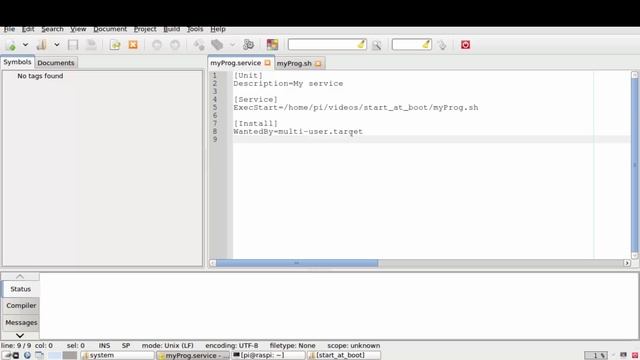Viewport: 640px width, 360px height.
Task: Click the Go to line field
Action: (x=411, y=45)
